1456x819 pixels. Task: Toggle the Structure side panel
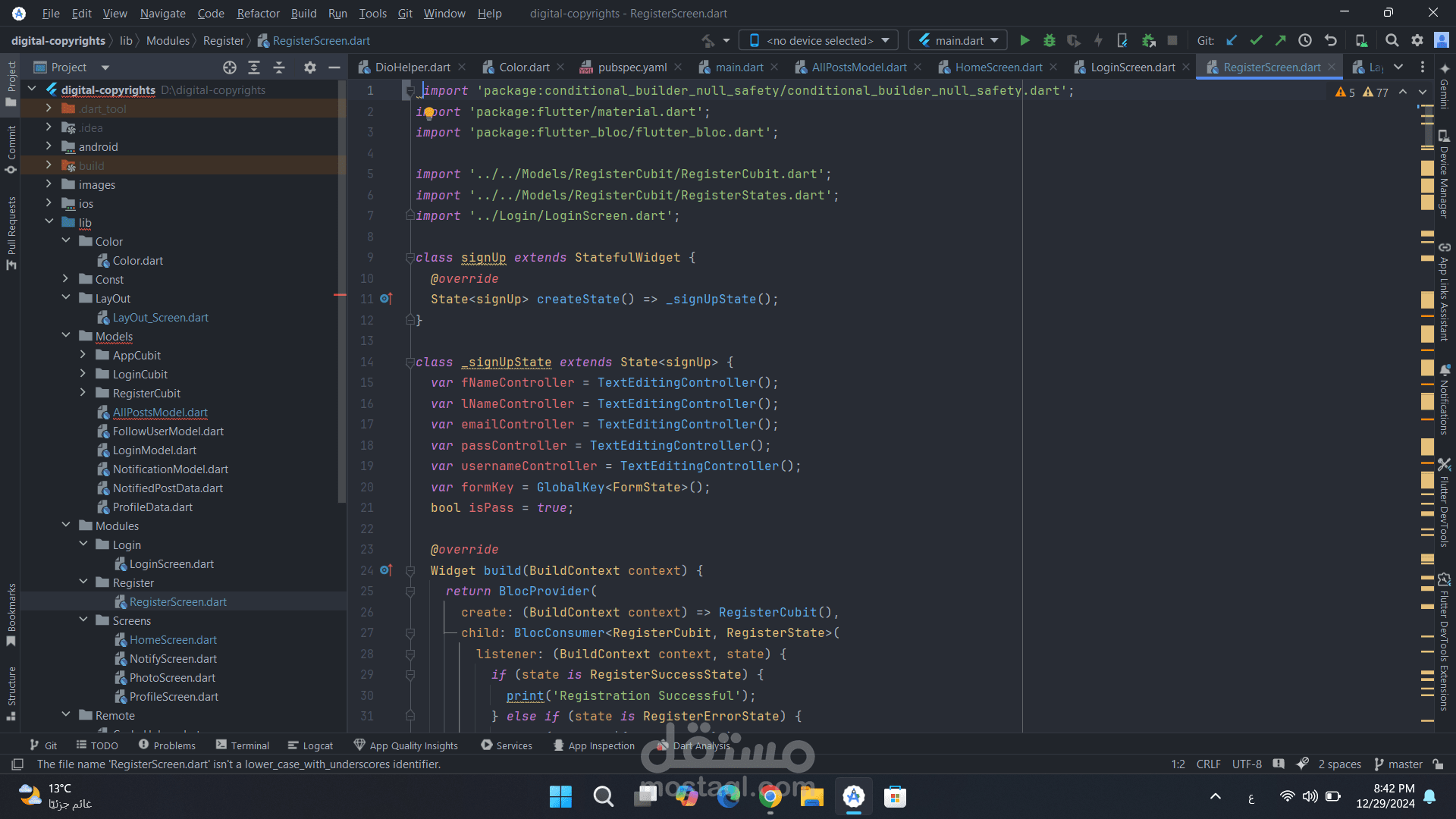coord(11,692)
